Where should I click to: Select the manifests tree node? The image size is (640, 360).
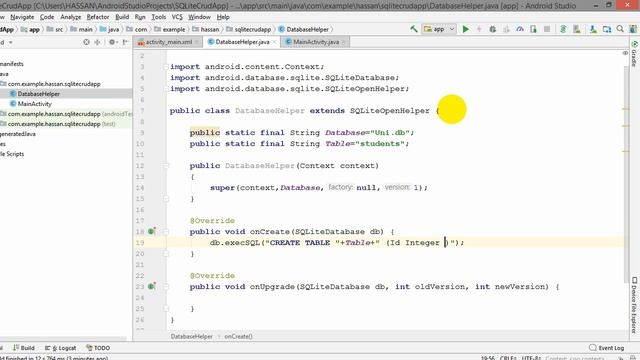pos(12,64)
